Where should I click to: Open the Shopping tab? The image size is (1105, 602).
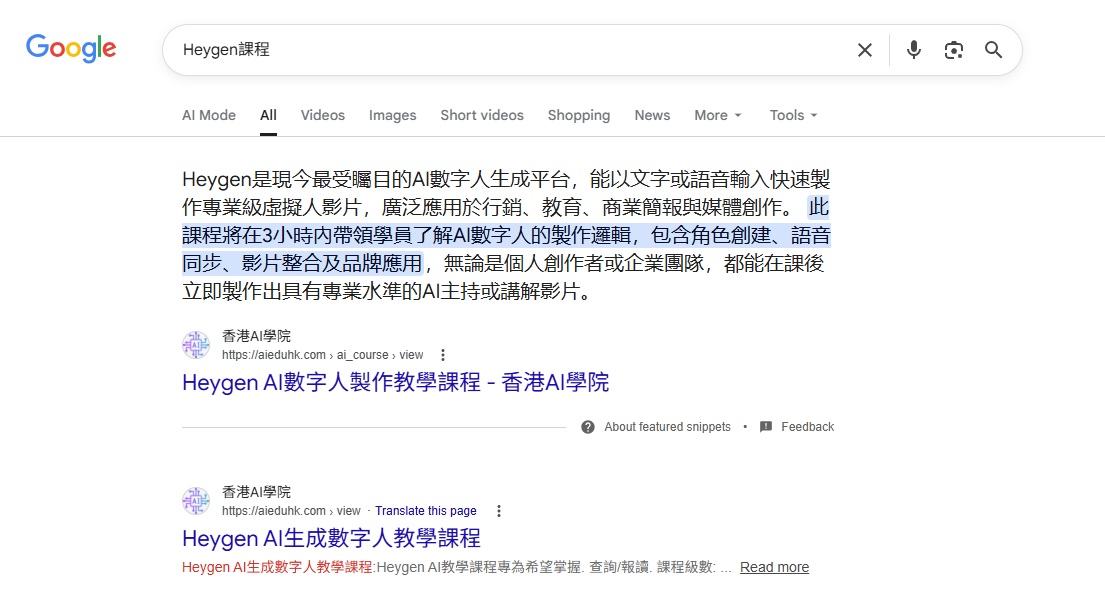coord(579,115)
